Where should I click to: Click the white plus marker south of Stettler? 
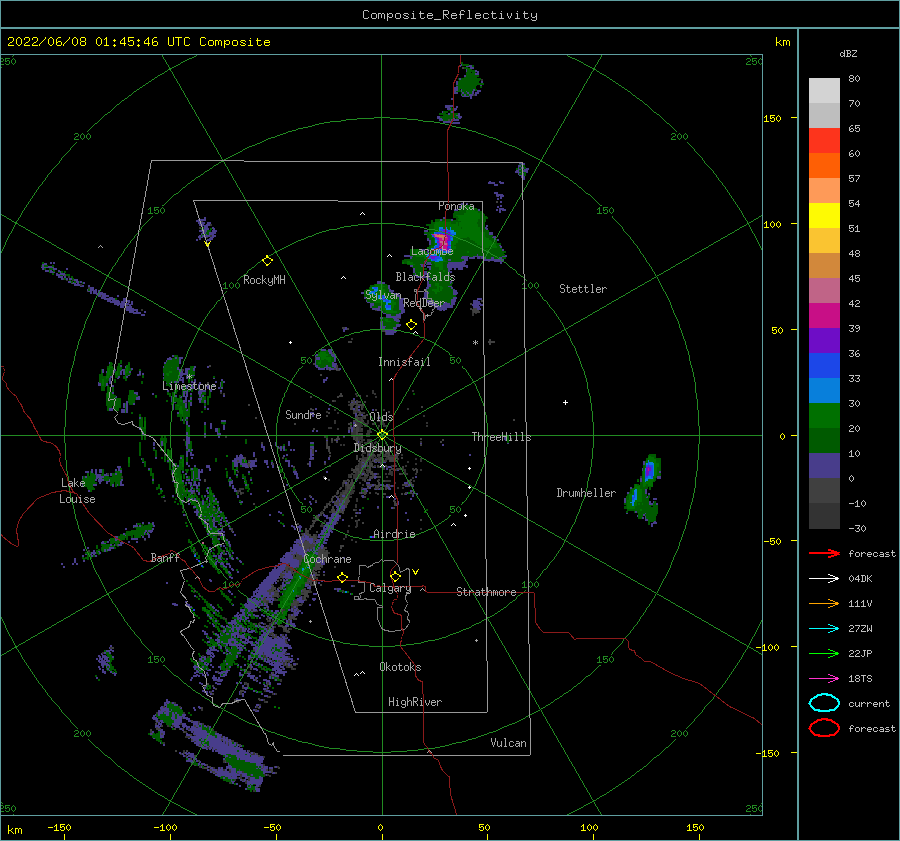[565, 402]
